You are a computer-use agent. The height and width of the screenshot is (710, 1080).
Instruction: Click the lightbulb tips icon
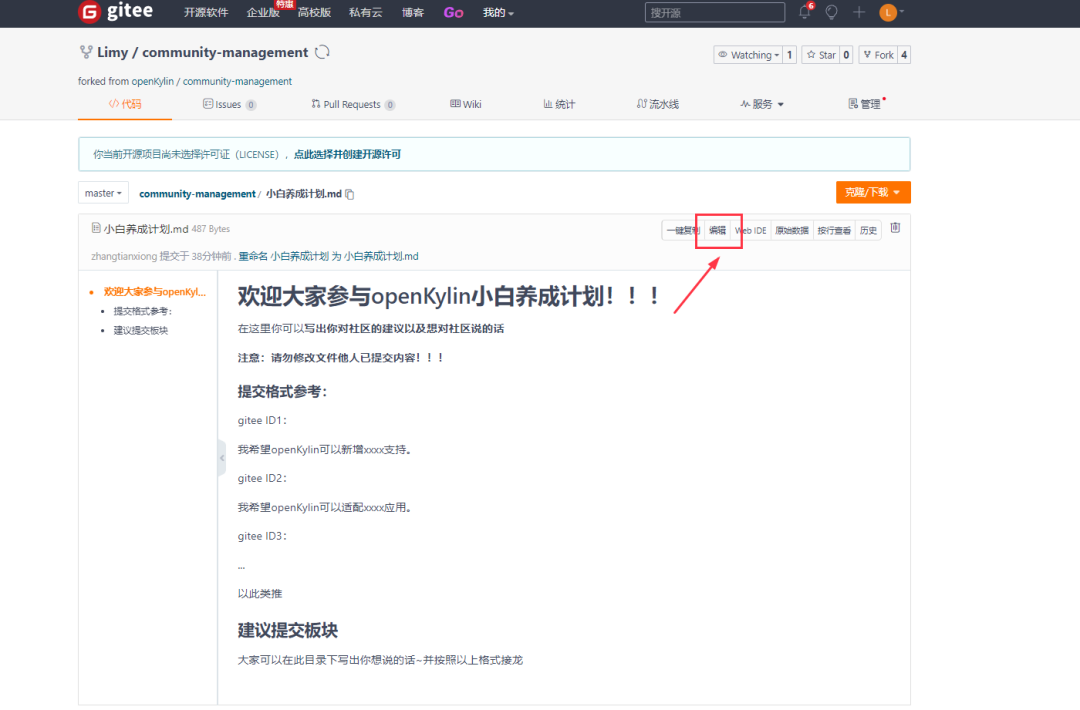(x=831, y=12)
